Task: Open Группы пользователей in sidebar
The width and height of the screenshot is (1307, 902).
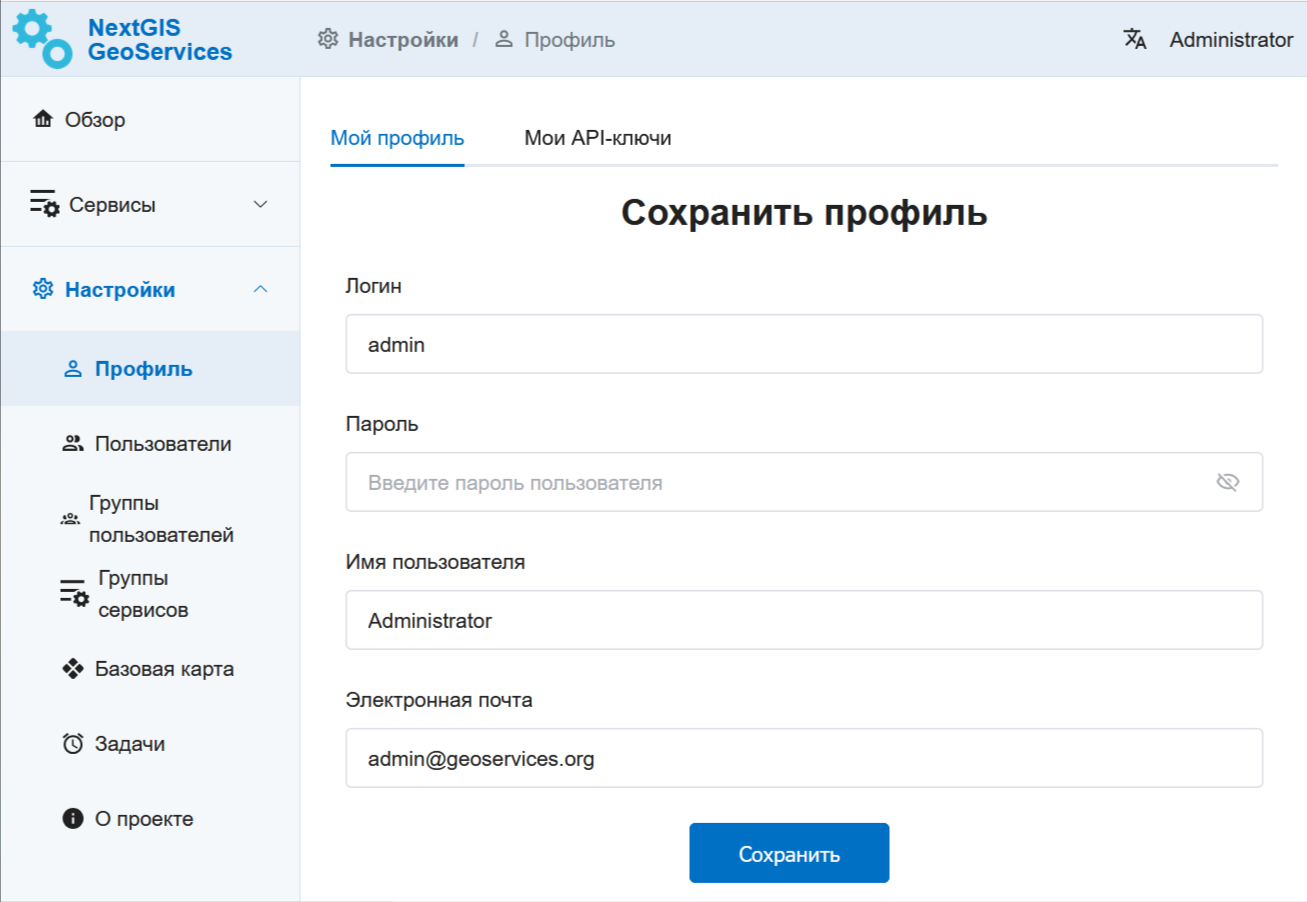Action: click(x=150, y=519)
